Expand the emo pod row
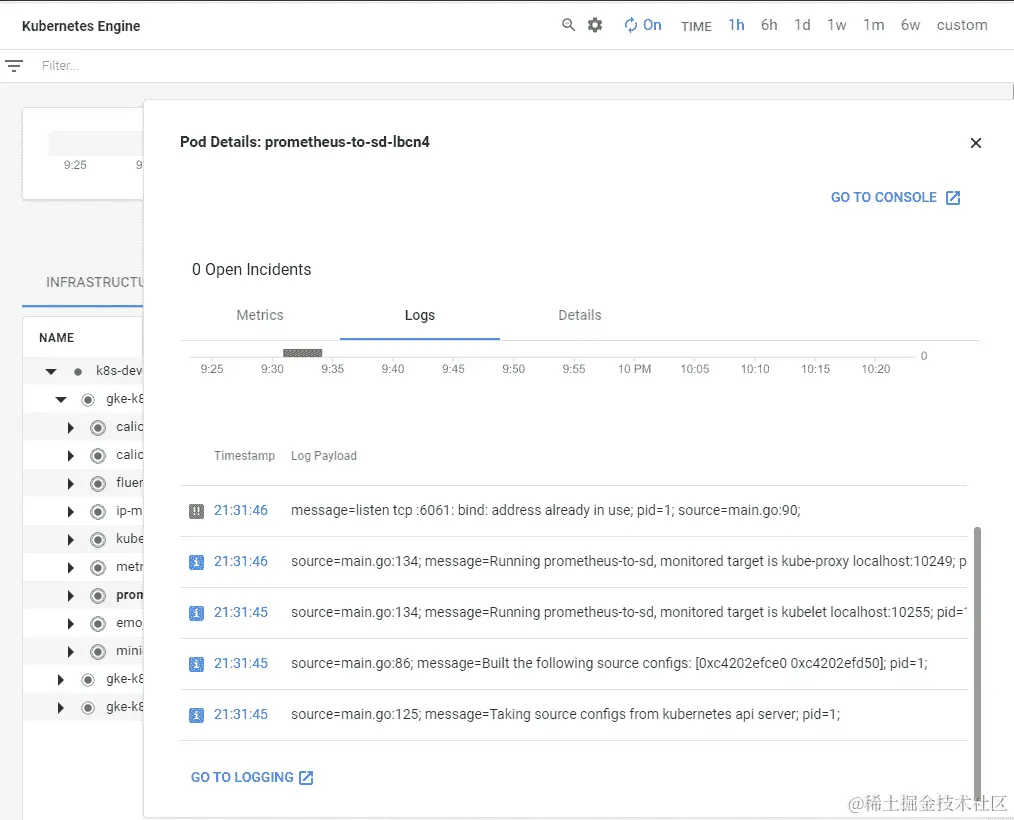Image resolution: width=1014 pixels, height=820 pixels. [70, 624]
